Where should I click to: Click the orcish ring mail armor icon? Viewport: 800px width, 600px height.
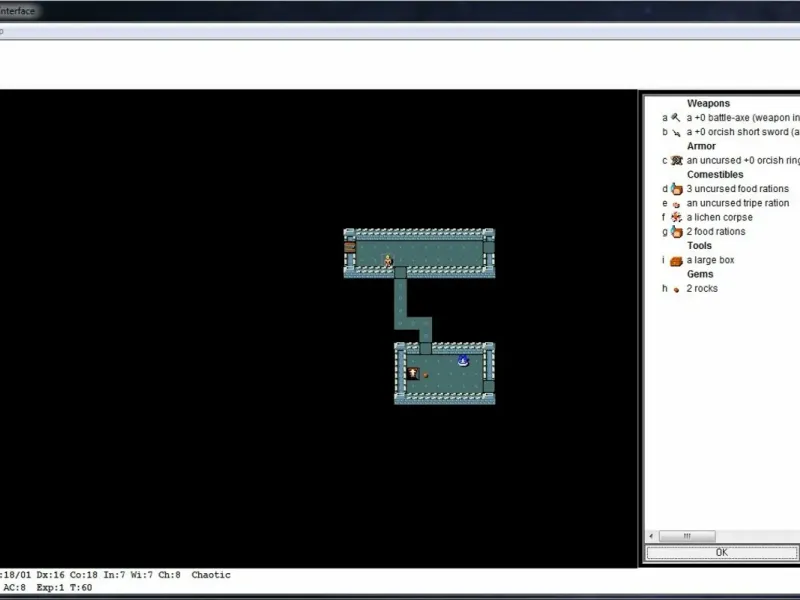point(677,160)
